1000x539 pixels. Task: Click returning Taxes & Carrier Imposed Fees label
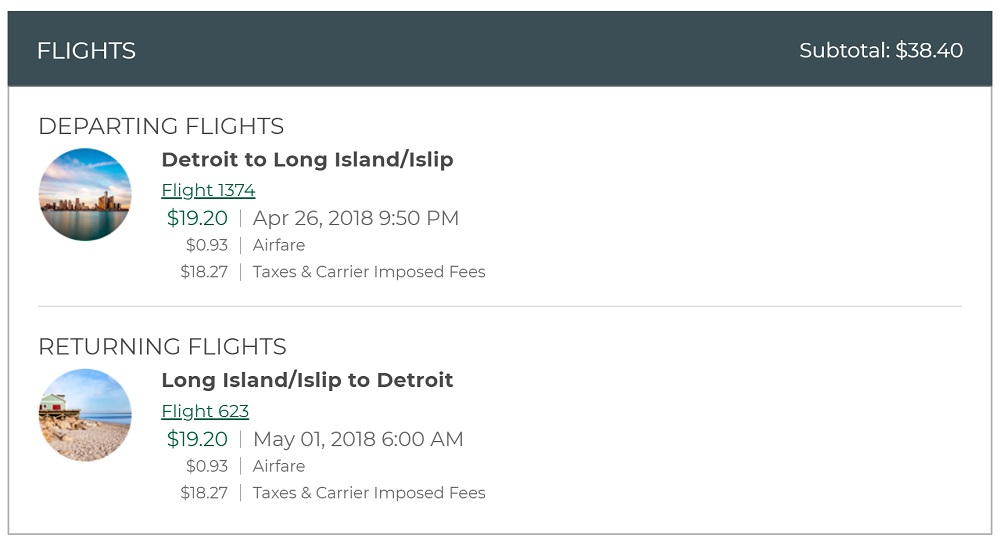pyautogui.click(x=369, y=493)
